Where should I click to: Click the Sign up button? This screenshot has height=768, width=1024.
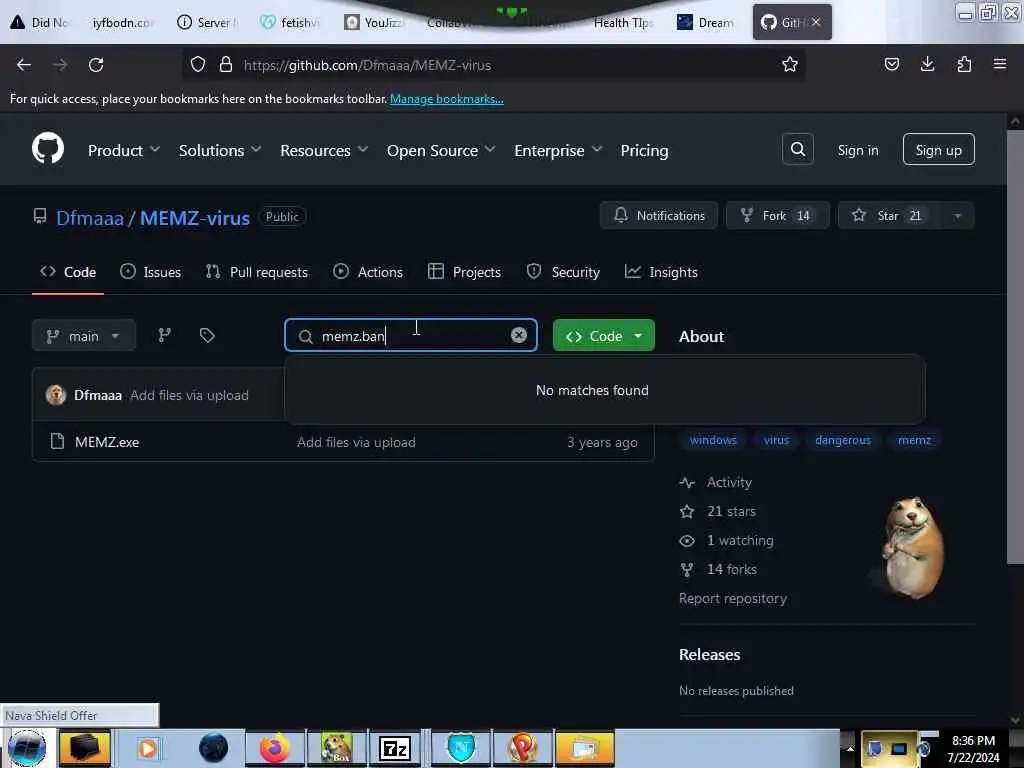tap(938, 150)
